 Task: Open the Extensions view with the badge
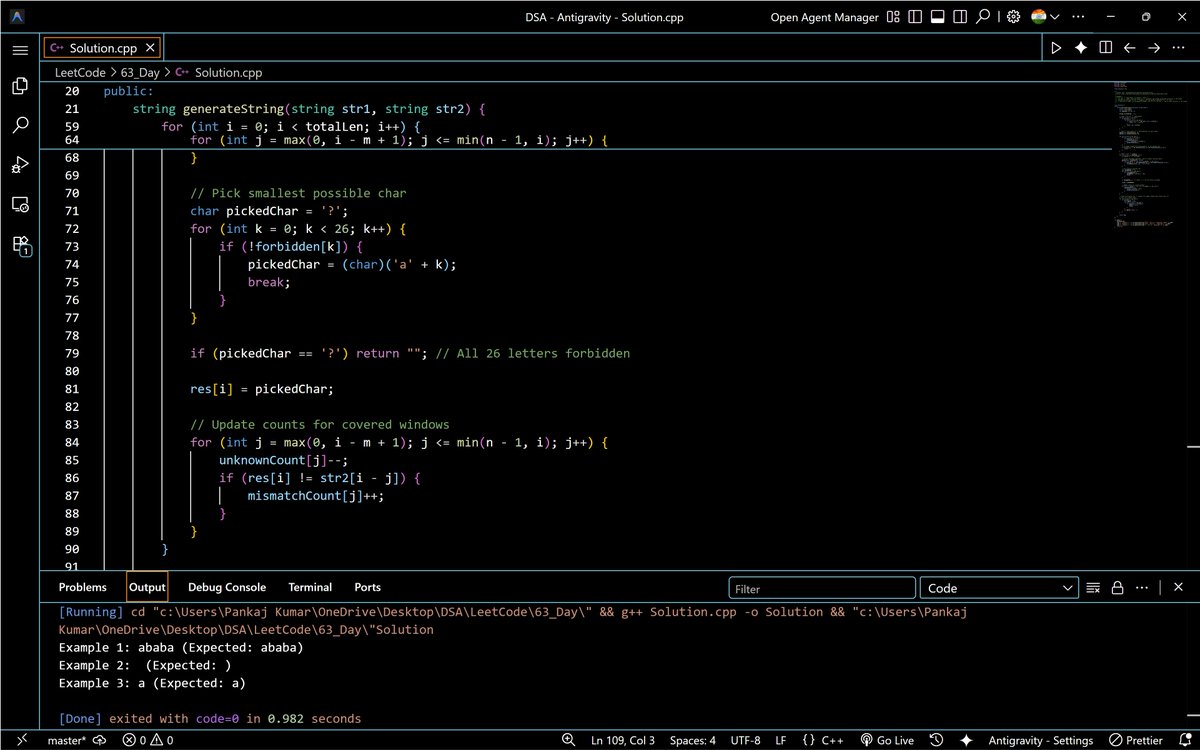[x=20, y=244]
